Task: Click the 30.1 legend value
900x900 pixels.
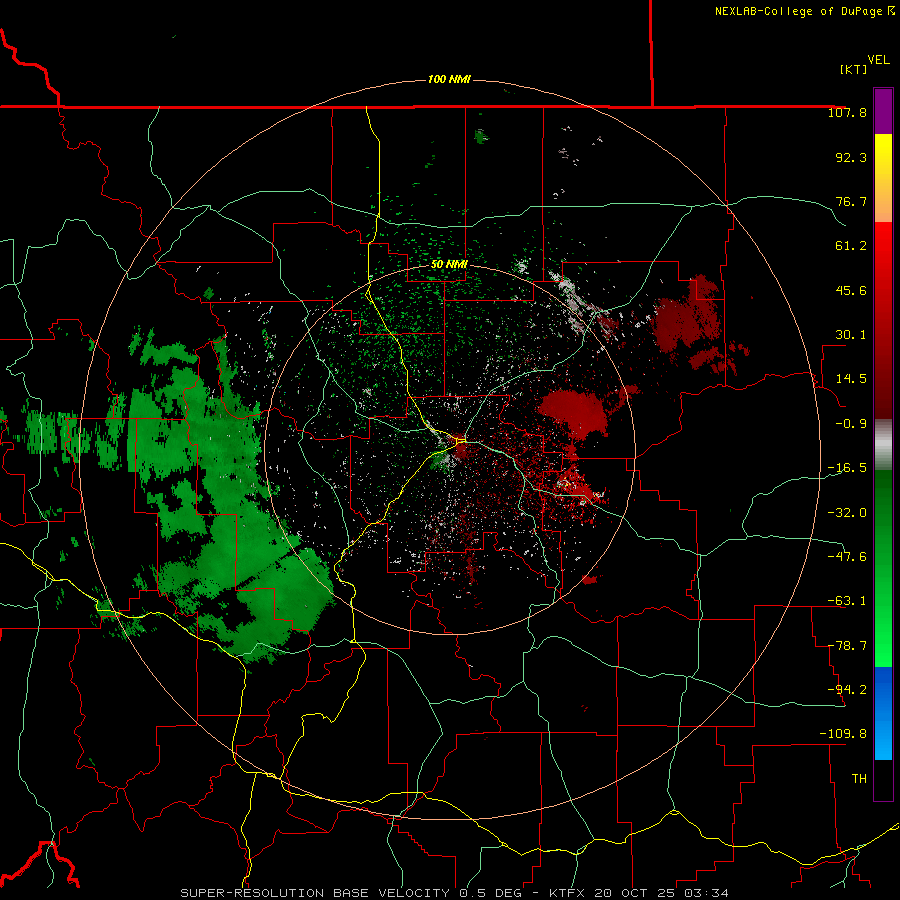Action: [851, 335]
